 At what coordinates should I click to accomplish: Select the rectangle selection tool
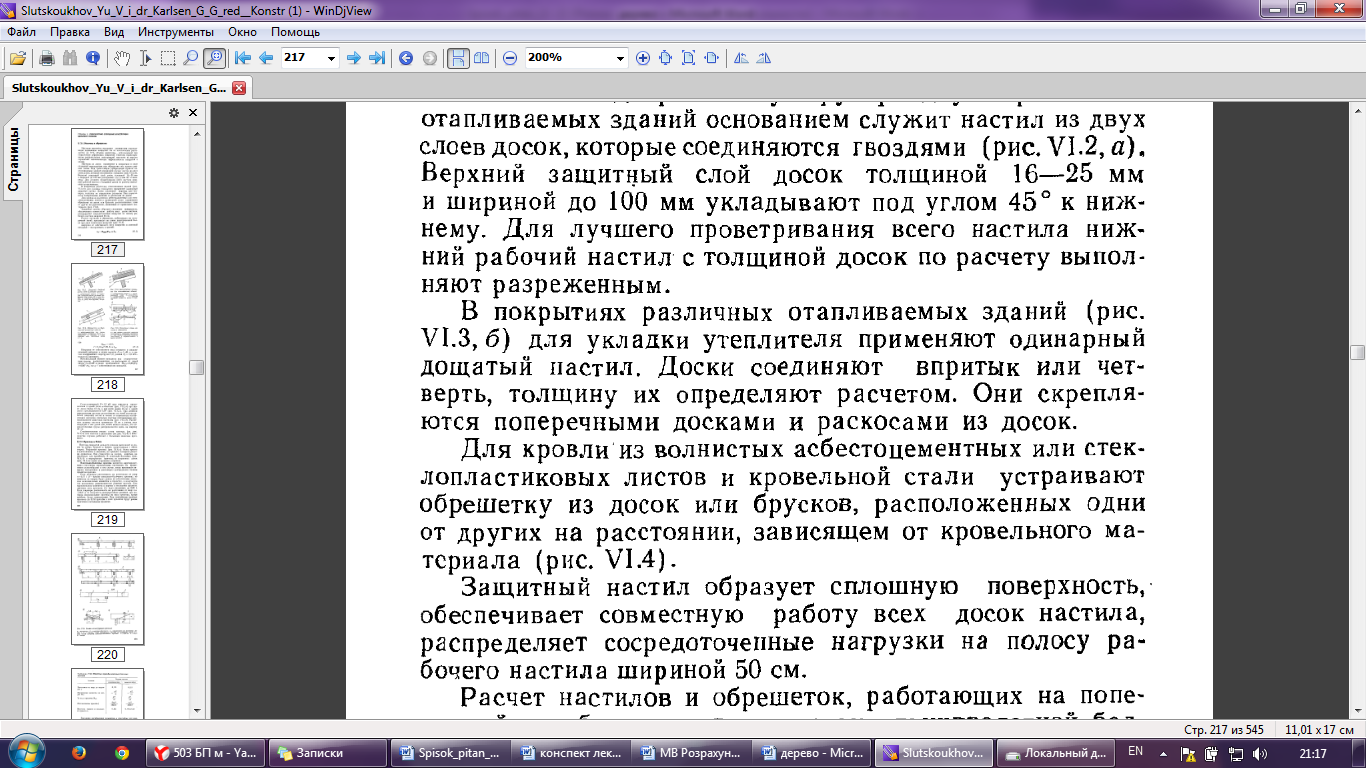click(x=167, y=58)
